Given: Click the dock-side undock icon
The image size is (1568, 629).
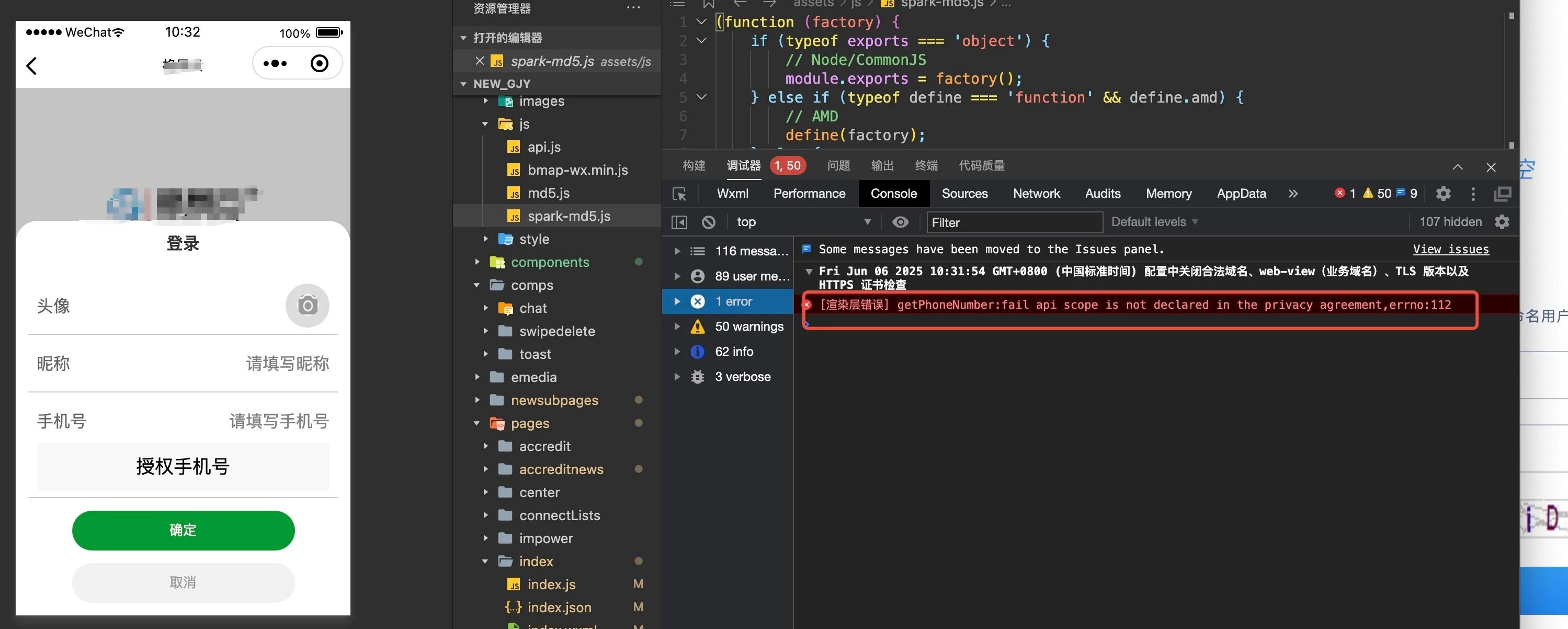Looking at the screenshot, I should [x=1502, y=194].
